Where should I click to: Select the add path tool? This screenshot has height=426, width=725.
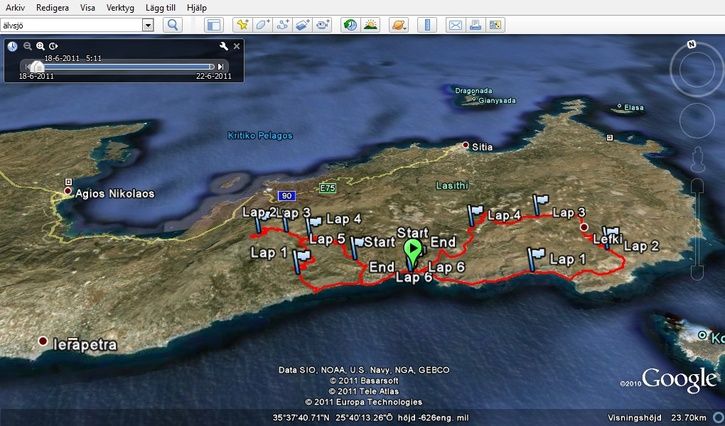[x=283, y=24]
